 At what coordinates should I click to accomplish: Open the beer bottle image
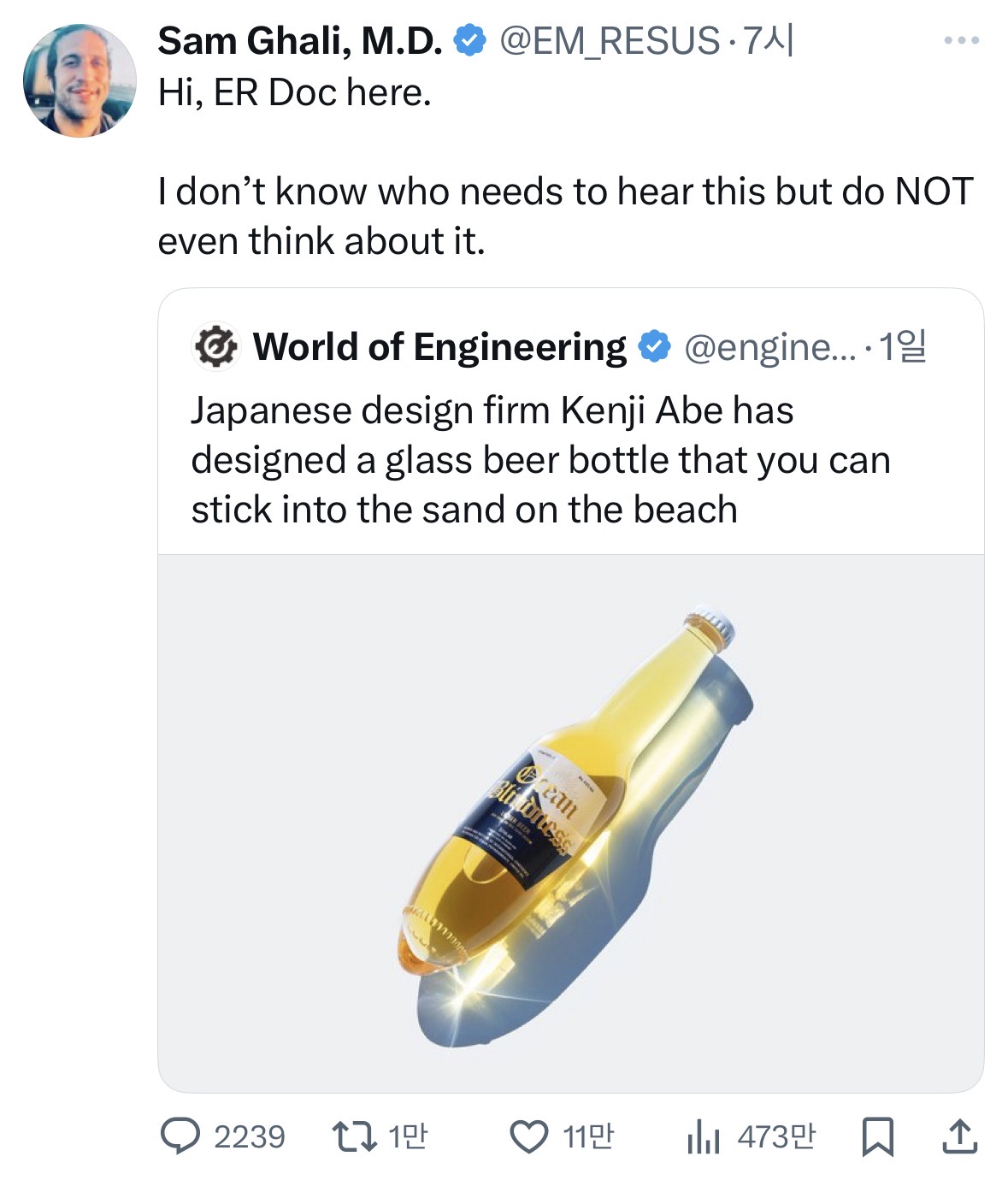(x=570, y=823)
